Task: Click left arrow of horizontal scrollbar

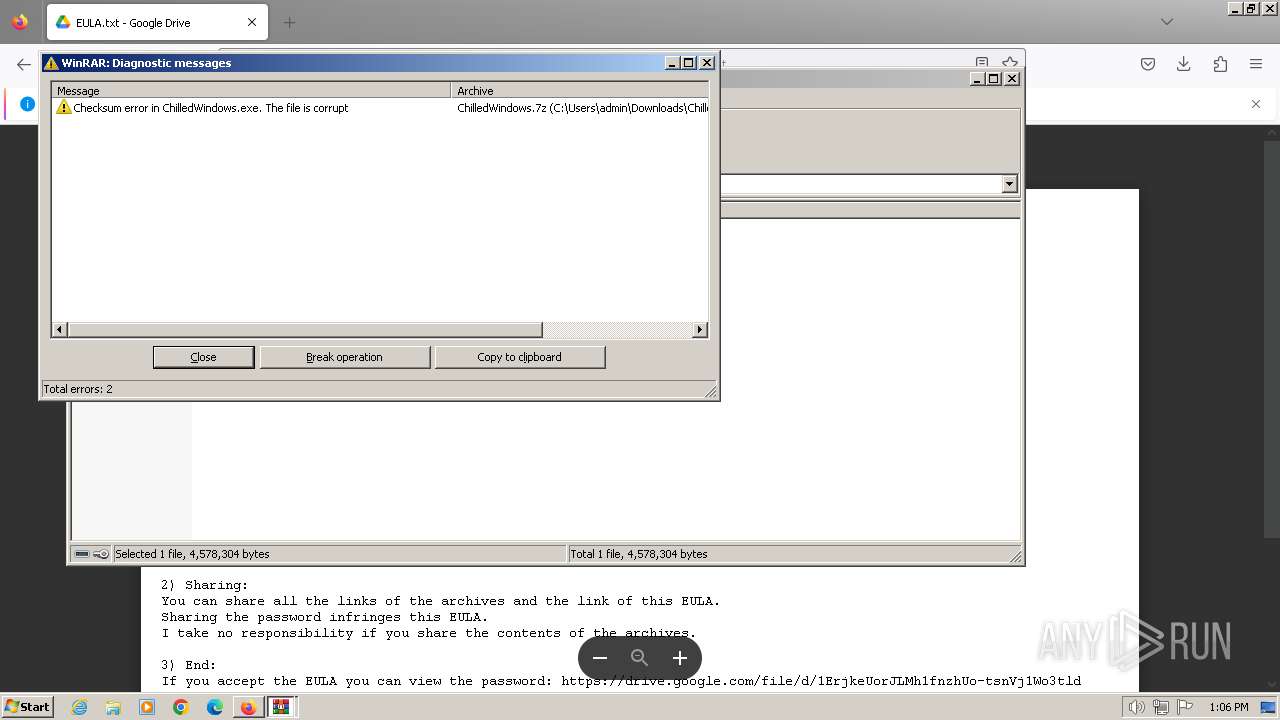Action: [x=59, y=330]
